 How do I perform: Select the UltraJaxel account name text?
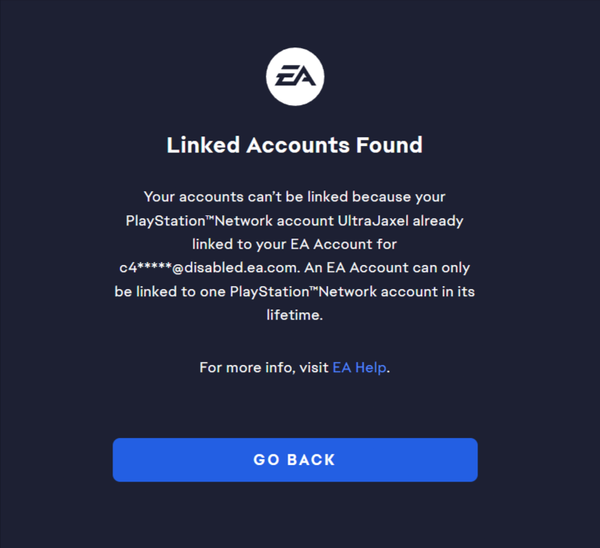click(373, 221)
